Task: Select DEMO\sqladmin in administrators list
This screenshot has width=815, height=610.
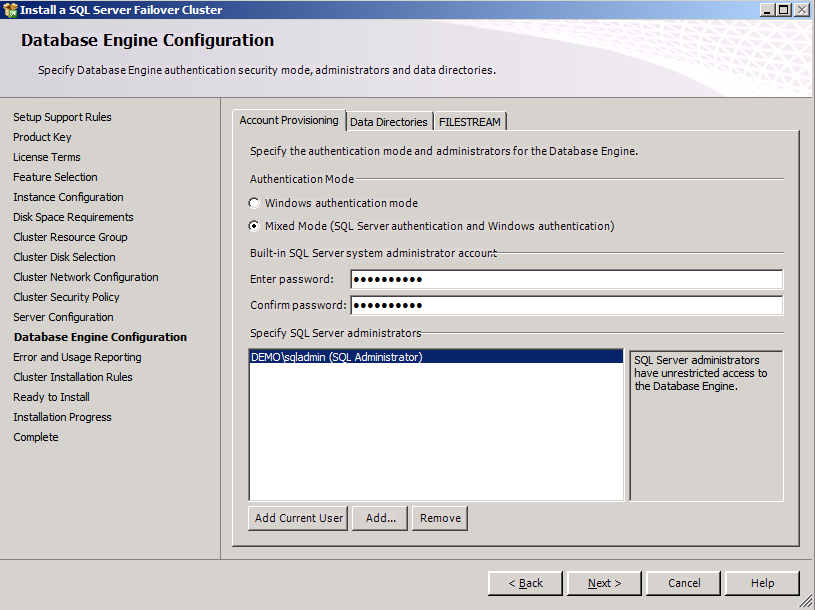Action: click(436, 357)
